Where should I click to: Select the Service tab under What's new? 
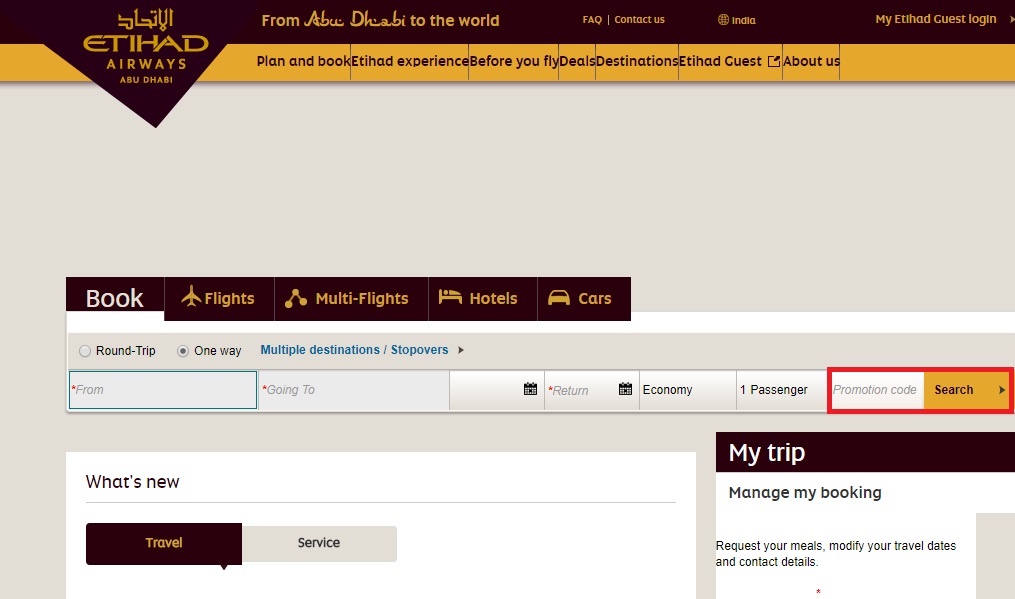click(x=319, y=543)
